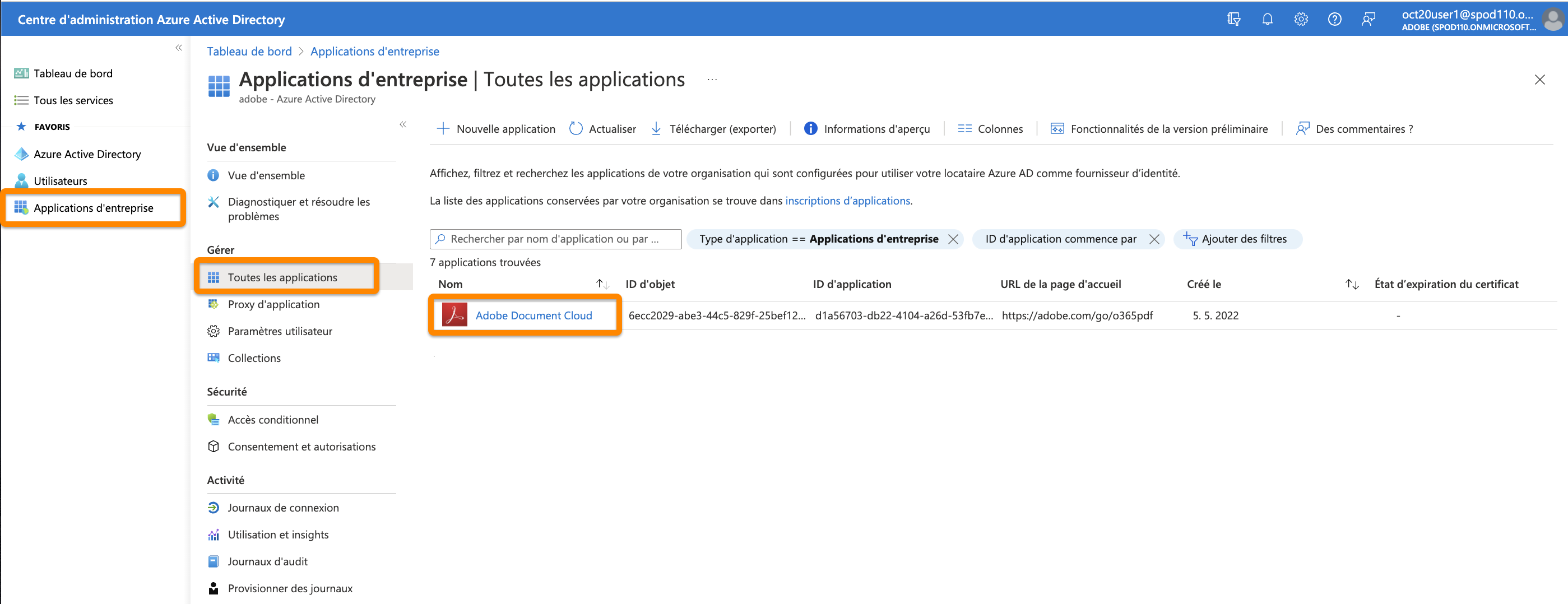The image size is (1568, 604).
Task: Click the help question mark icon
Action: [1334, 19]
